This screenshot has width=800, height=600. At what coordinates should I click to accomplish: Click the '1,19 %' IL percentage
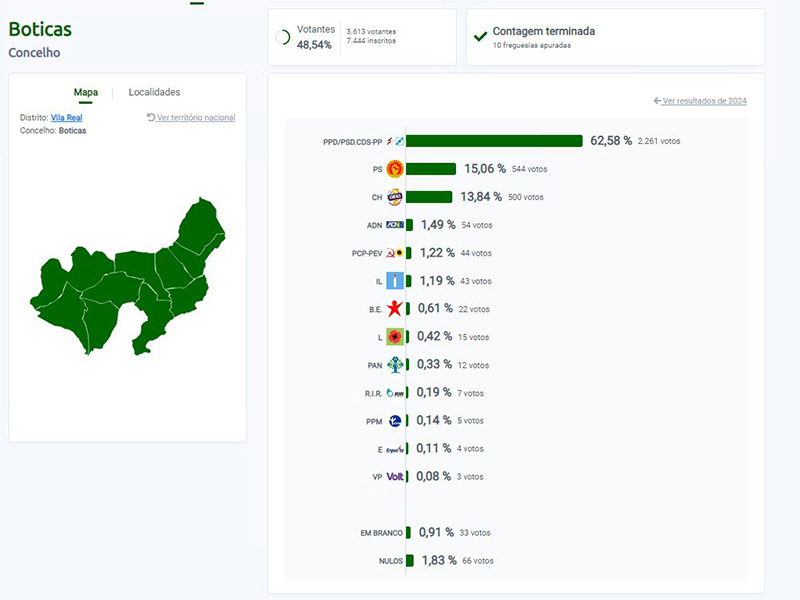[437, 281]
